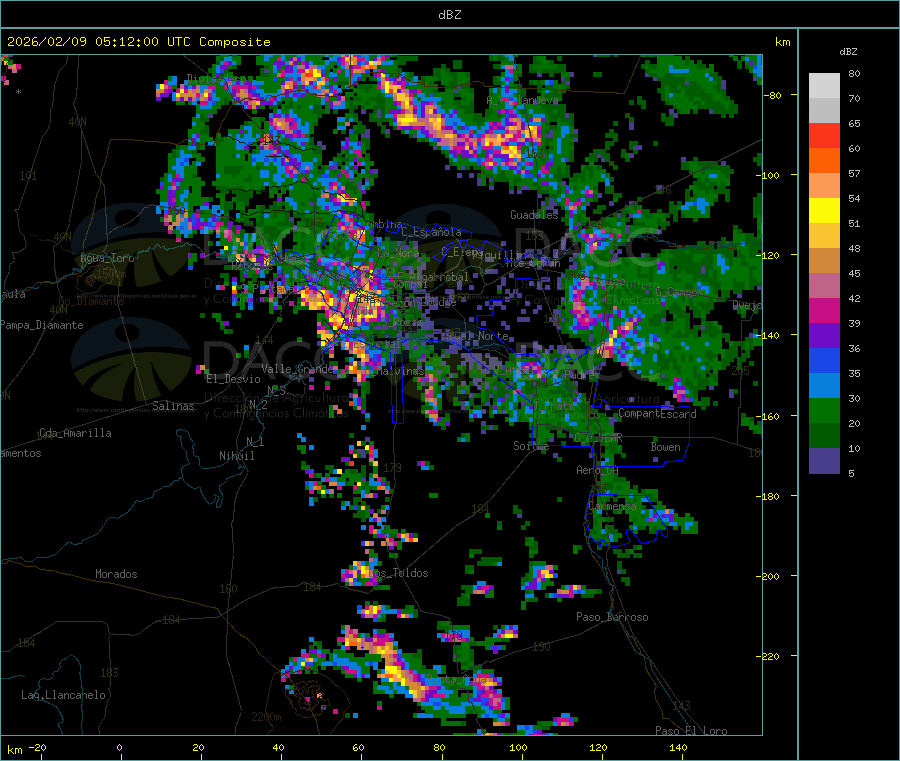Click the dark green 10-20 dBZ legend swatch
This screenshot has width=900, height=761.
tap(824, 436)
